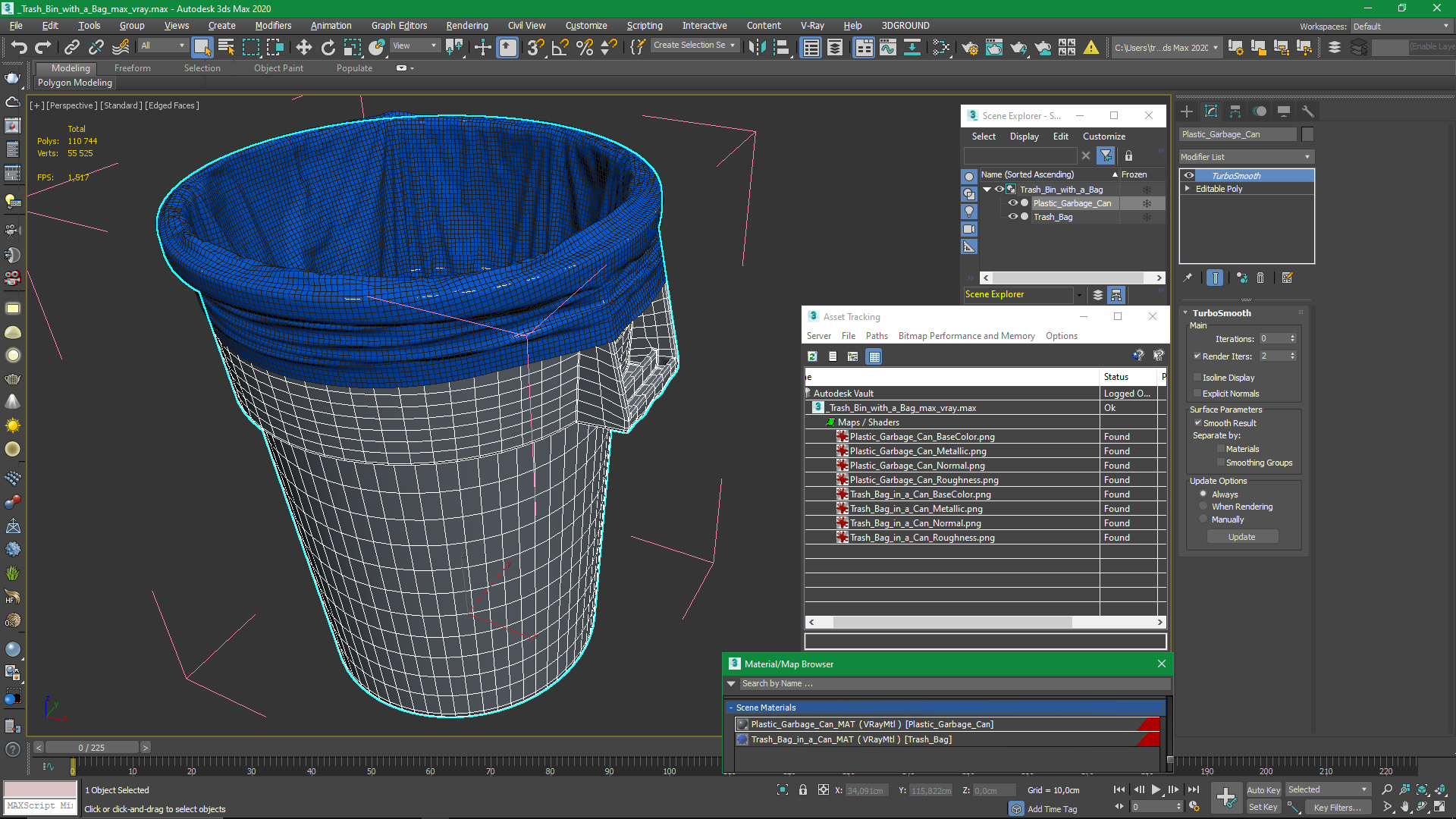Open the Workspaces Default dropdown
Screen dimensions: 1456x819
(x=1401, y=27)
